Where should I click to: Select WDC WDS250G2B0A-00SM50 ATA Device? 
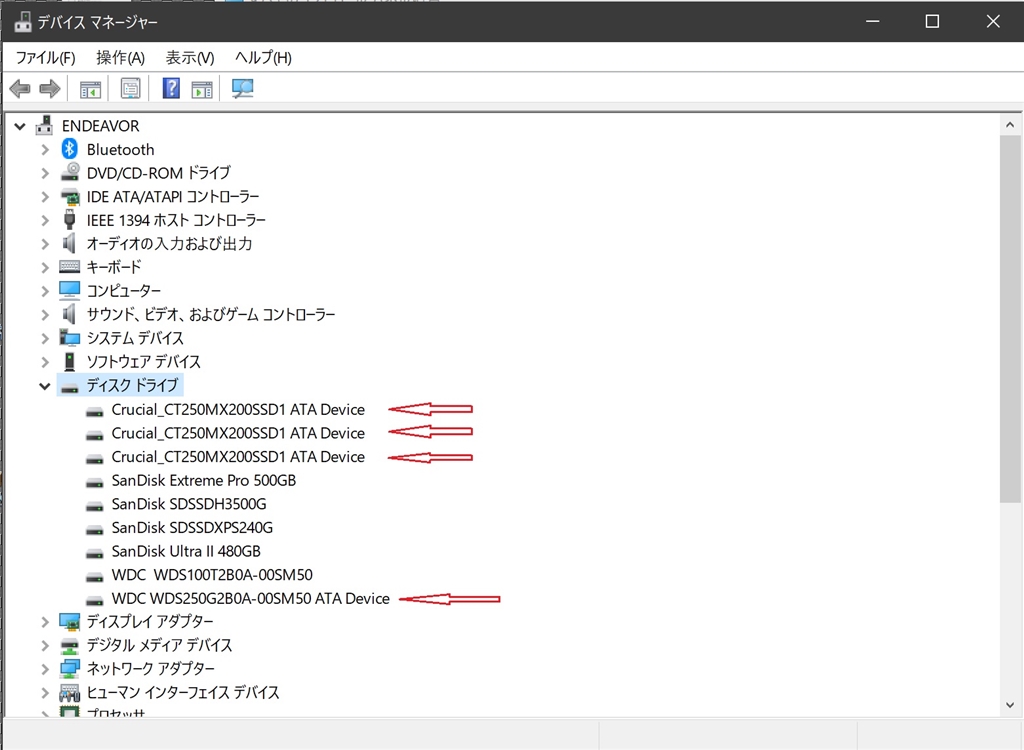pos(250,598)
